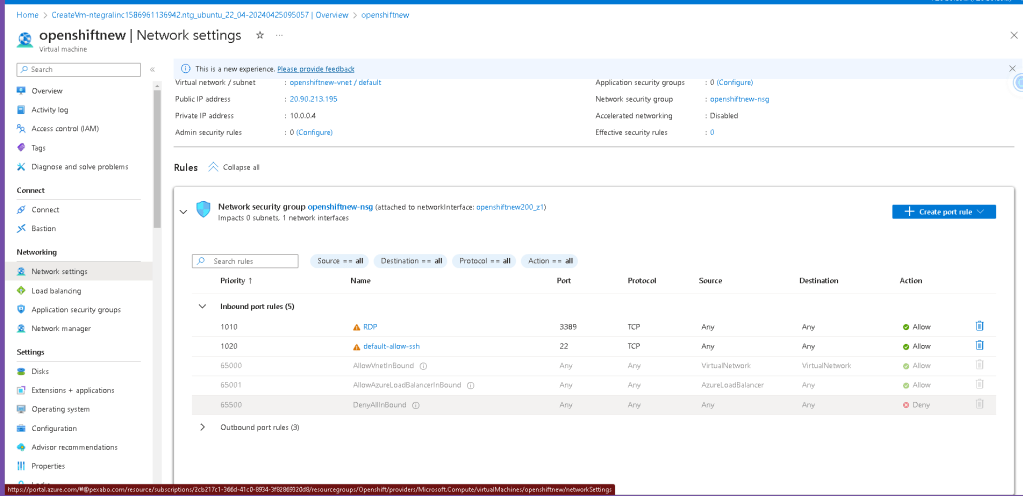1023x496 pixels.
Task: Click the Properties icon
Action: [x=22, y=466]
